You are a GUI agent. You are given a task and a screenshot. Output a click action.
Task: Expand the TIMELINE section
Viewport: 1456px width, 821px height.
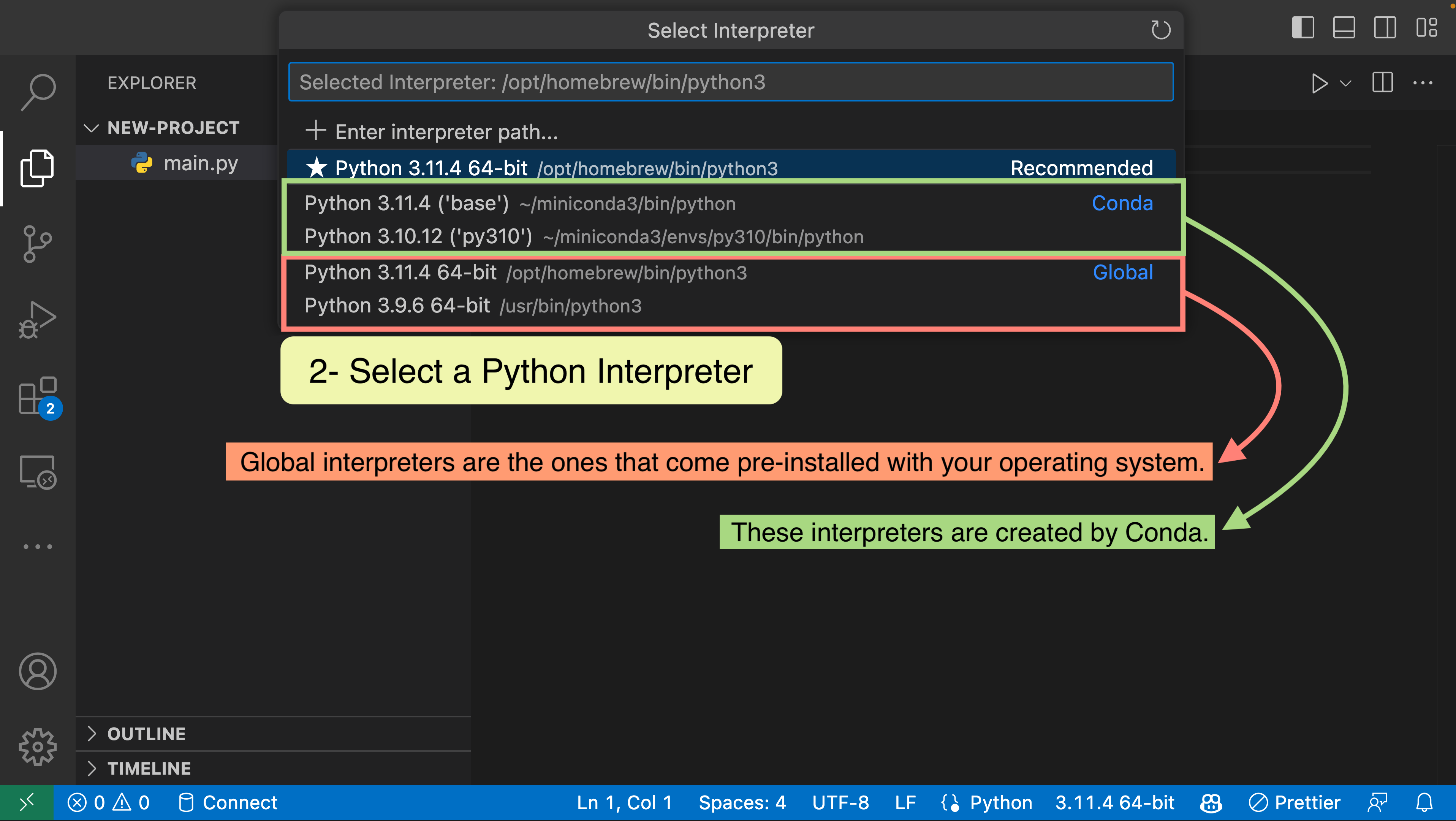coord(92,768)
